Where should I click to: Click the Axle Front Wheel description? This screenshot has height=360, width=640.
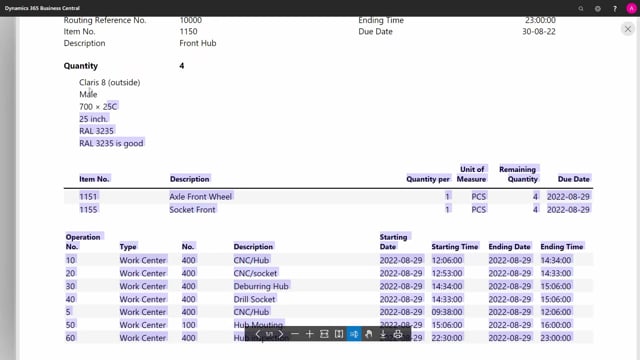[x=200, y=196]
